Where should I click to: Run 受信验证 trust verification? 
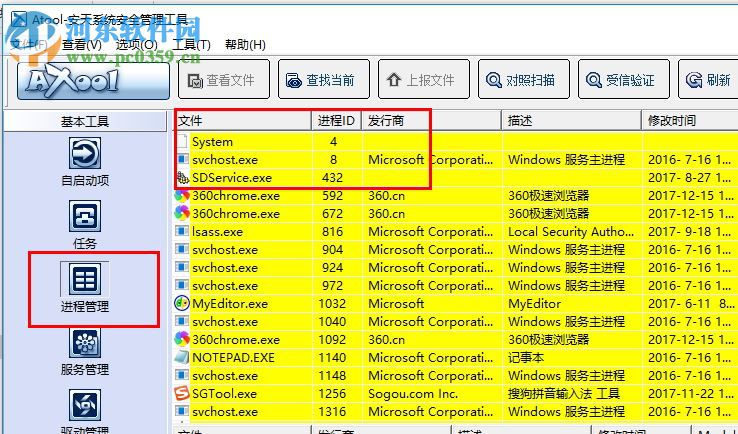tap(624, 79)
